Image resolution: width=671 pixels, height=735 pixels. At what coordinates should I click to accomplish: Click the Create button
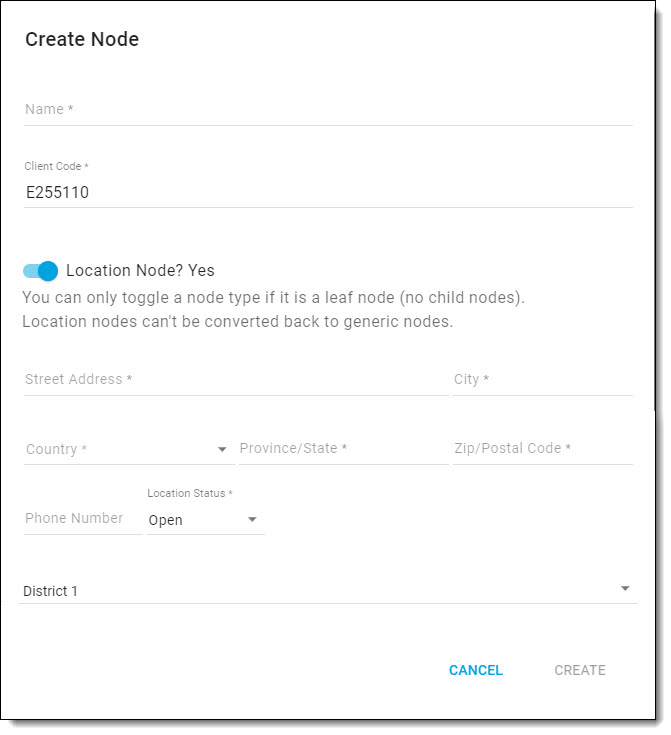[x=580, y=670]
